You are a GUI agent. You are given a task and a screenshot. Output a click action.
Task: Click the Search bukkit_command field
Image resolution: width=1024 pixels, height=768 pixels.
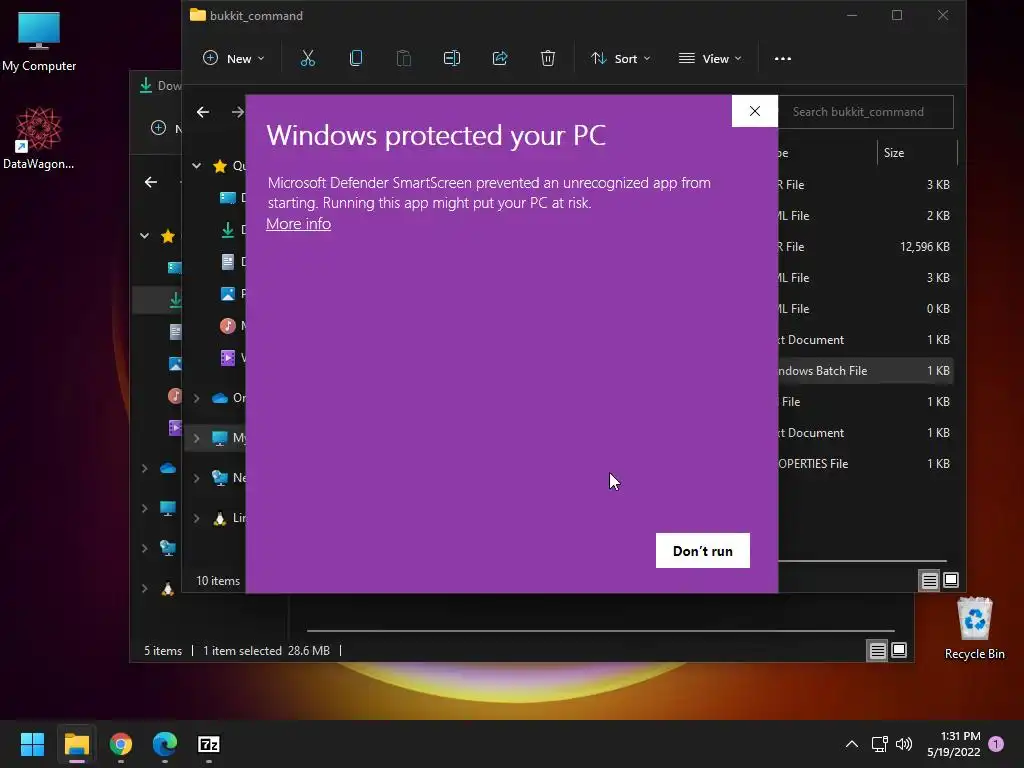(866, 112)
